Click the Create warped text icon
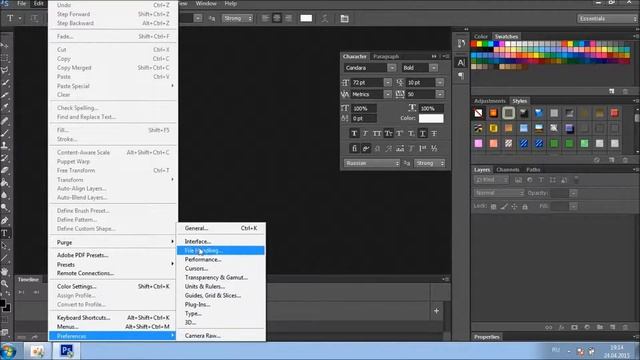 click(325, 18)
